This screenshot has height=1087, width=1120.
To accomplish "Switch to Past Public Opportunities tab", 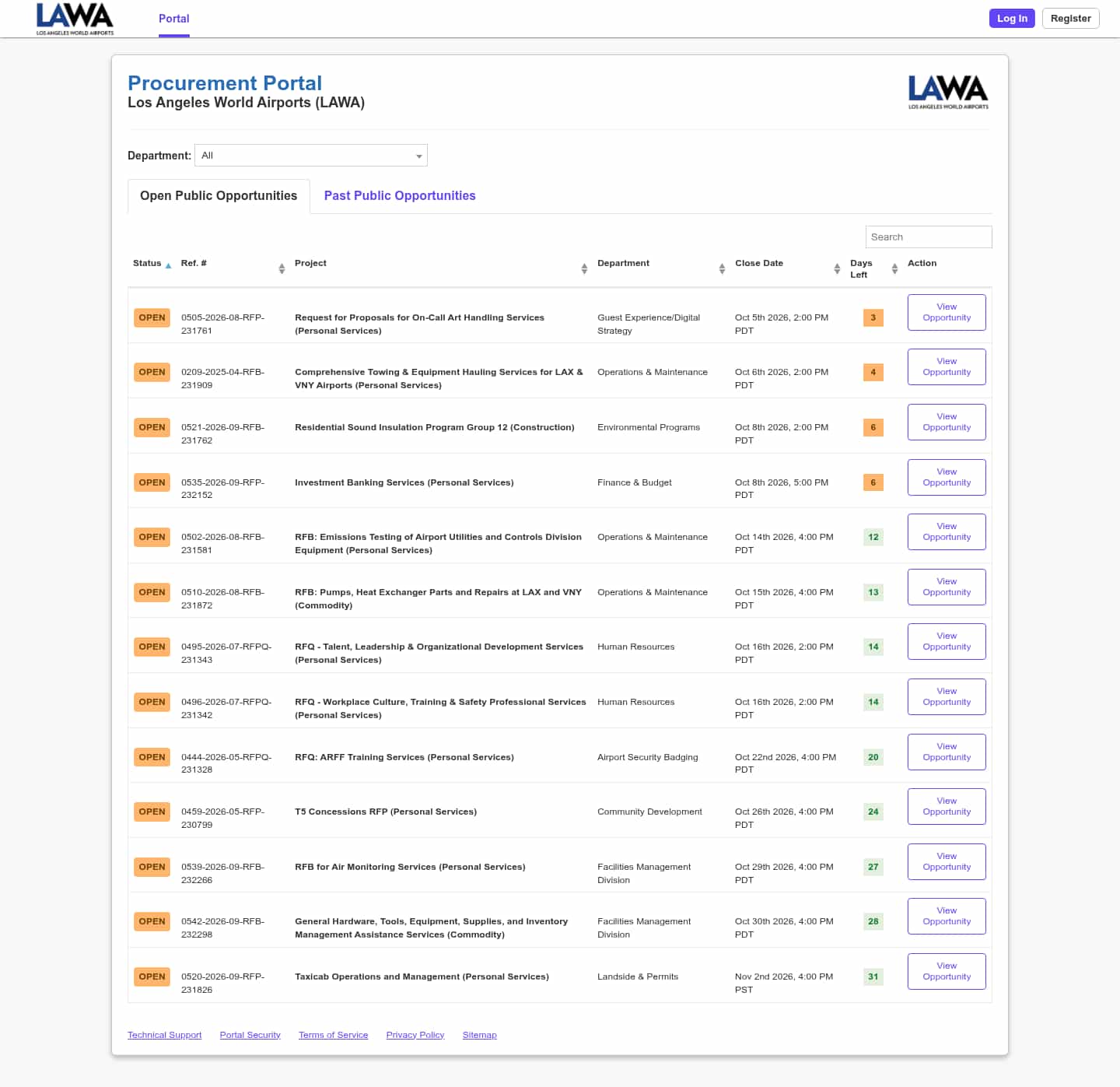I will (400, 196).
